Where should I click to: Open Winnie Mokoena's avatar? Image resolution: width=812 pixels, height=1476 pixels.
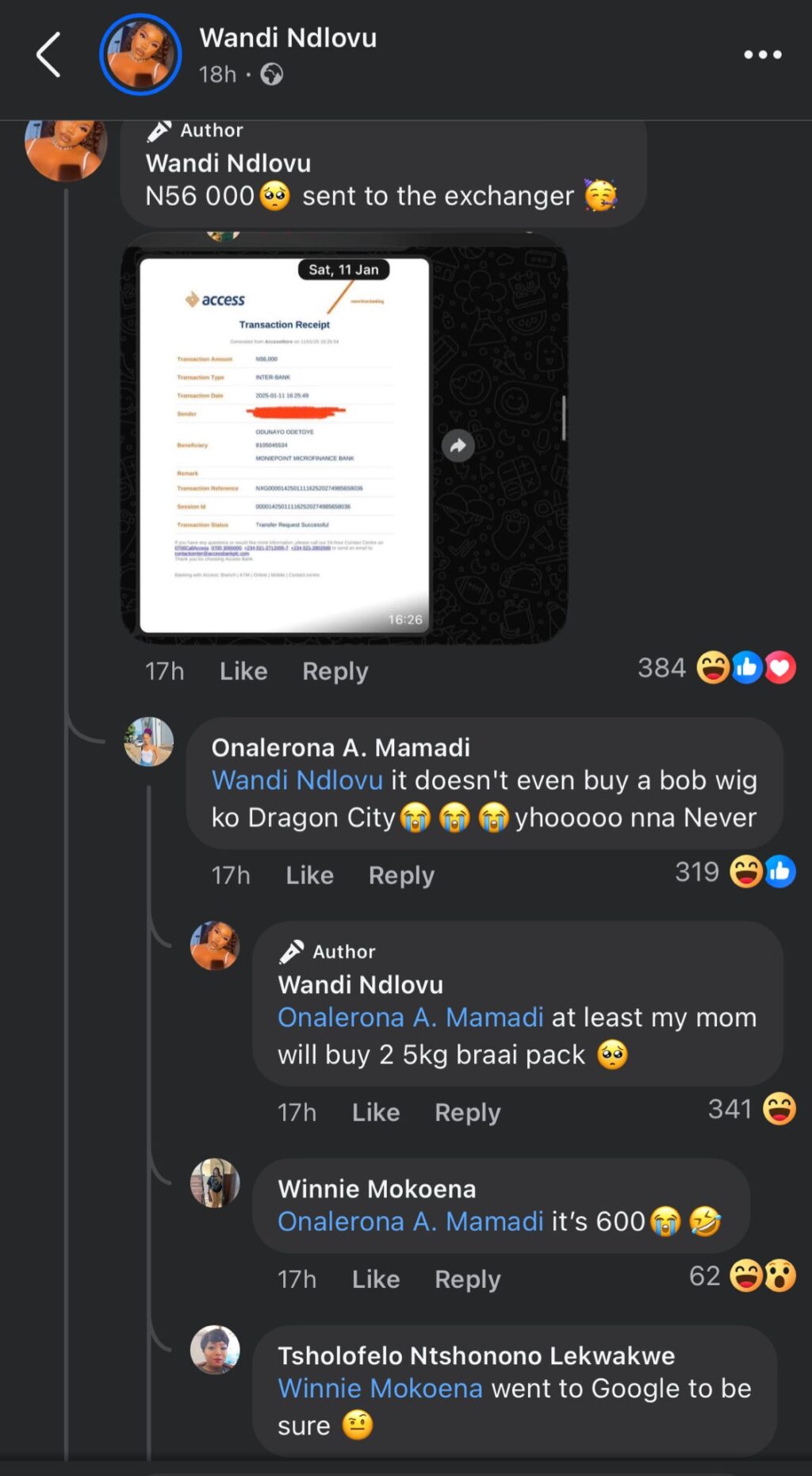pos(215,1183)
